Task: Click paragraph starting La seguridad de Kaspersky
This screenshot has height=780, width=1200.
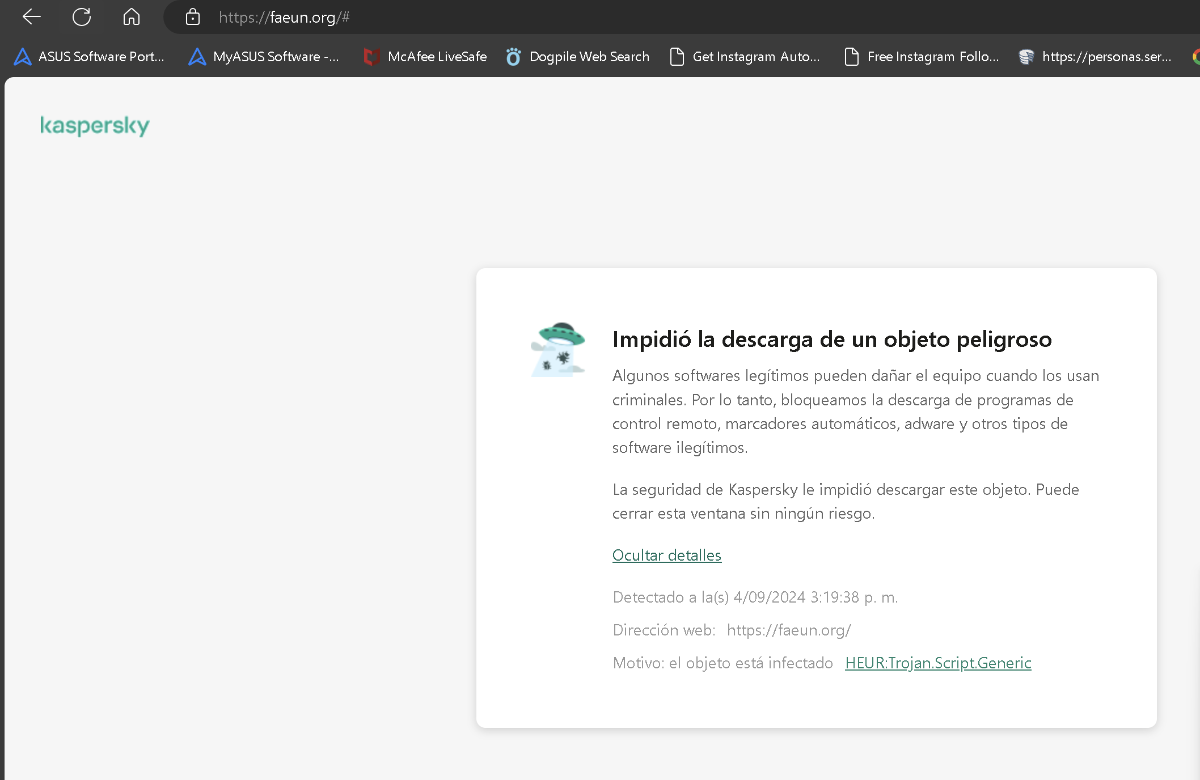Action: [x=846, y=502]
